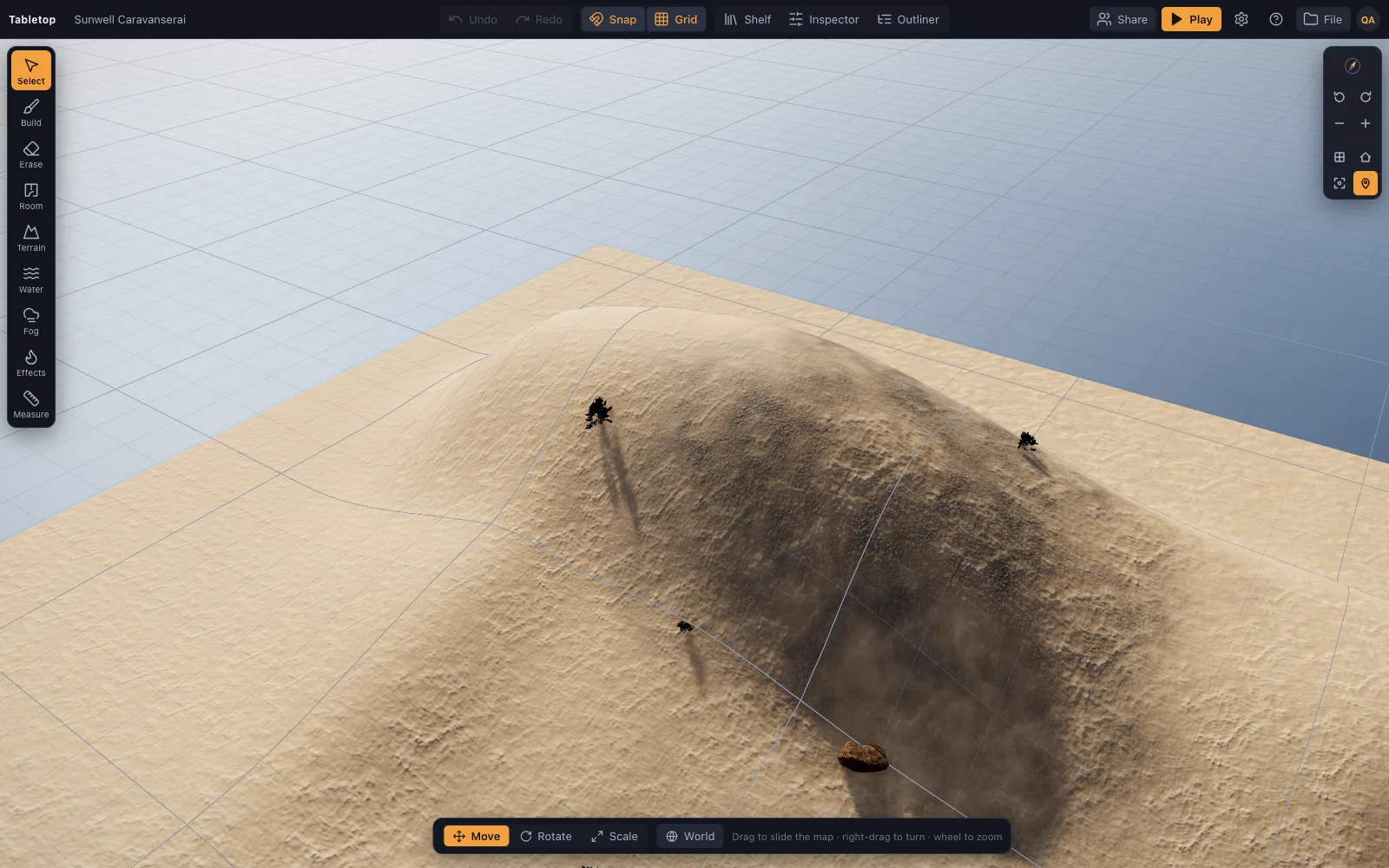Click the Sunwell Caravanserai project title
The height and width of the screenshot is (868, 1389).
coord(130,19)
